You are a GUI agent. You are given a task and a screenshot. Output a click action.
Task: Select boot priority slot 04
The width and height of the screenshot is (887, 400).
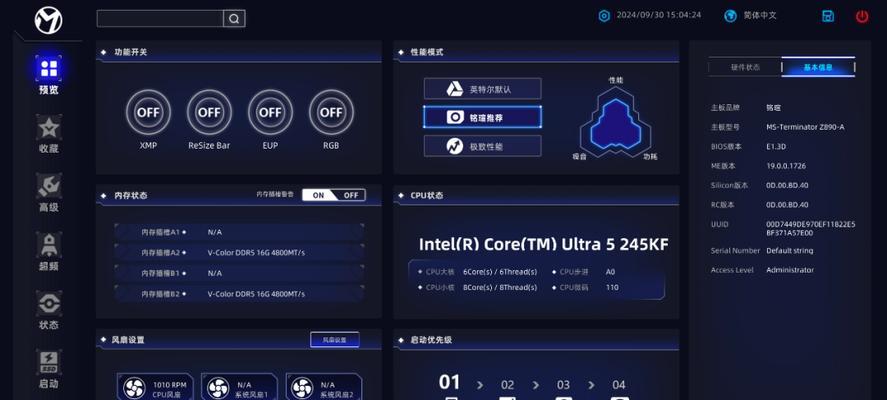619,385
